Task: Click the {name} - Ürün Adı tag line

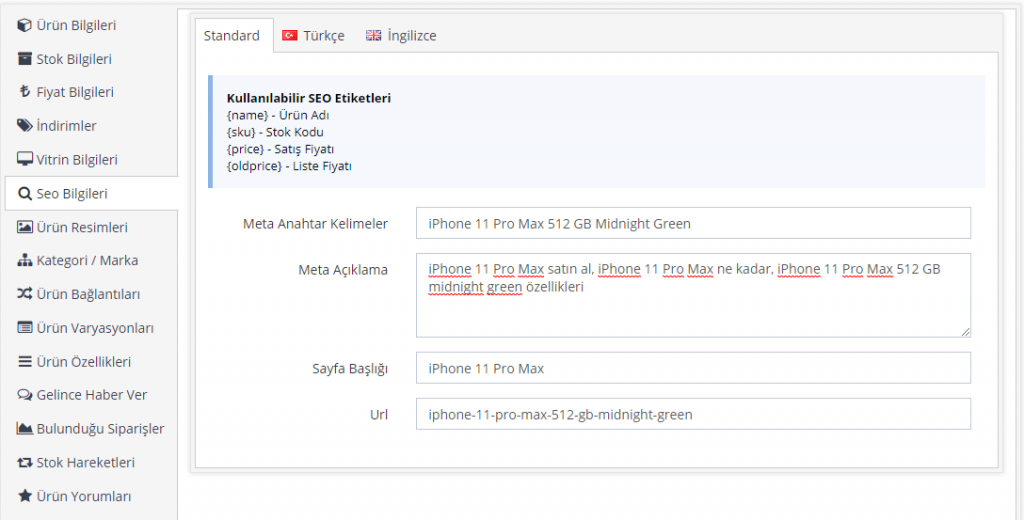Action: click(x=278, y=115)
